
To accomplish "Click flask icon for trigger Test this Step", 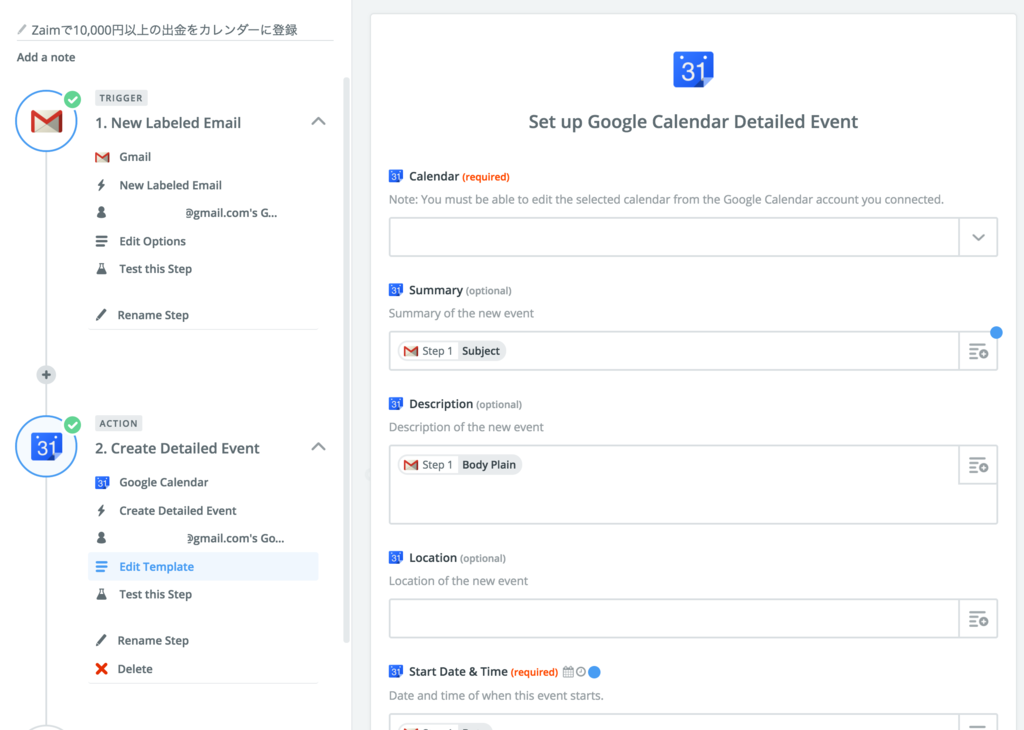I will click(101, 269).
